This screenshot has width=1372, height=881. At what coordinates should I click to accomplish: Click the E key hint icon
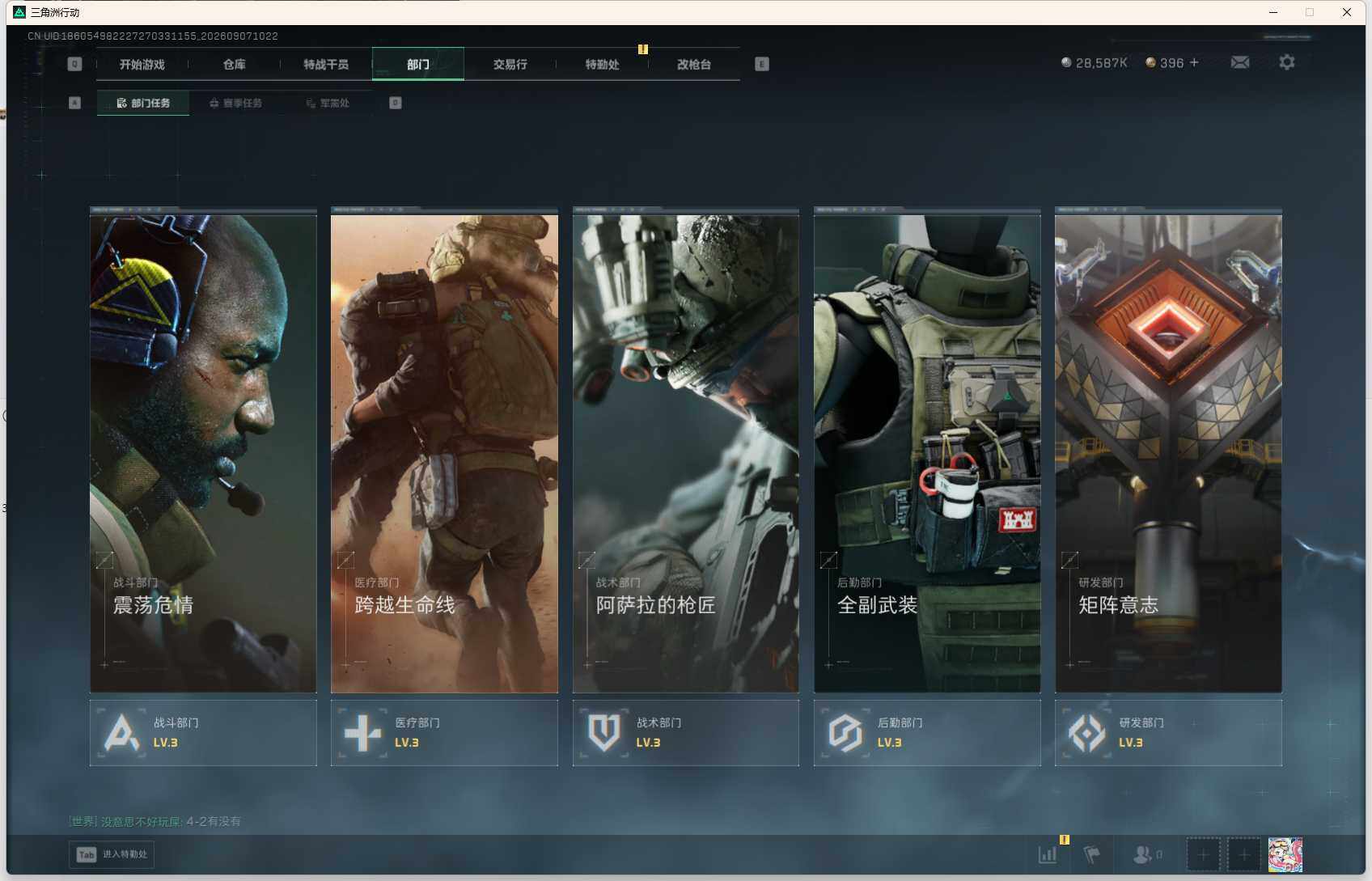click(761, 64)
